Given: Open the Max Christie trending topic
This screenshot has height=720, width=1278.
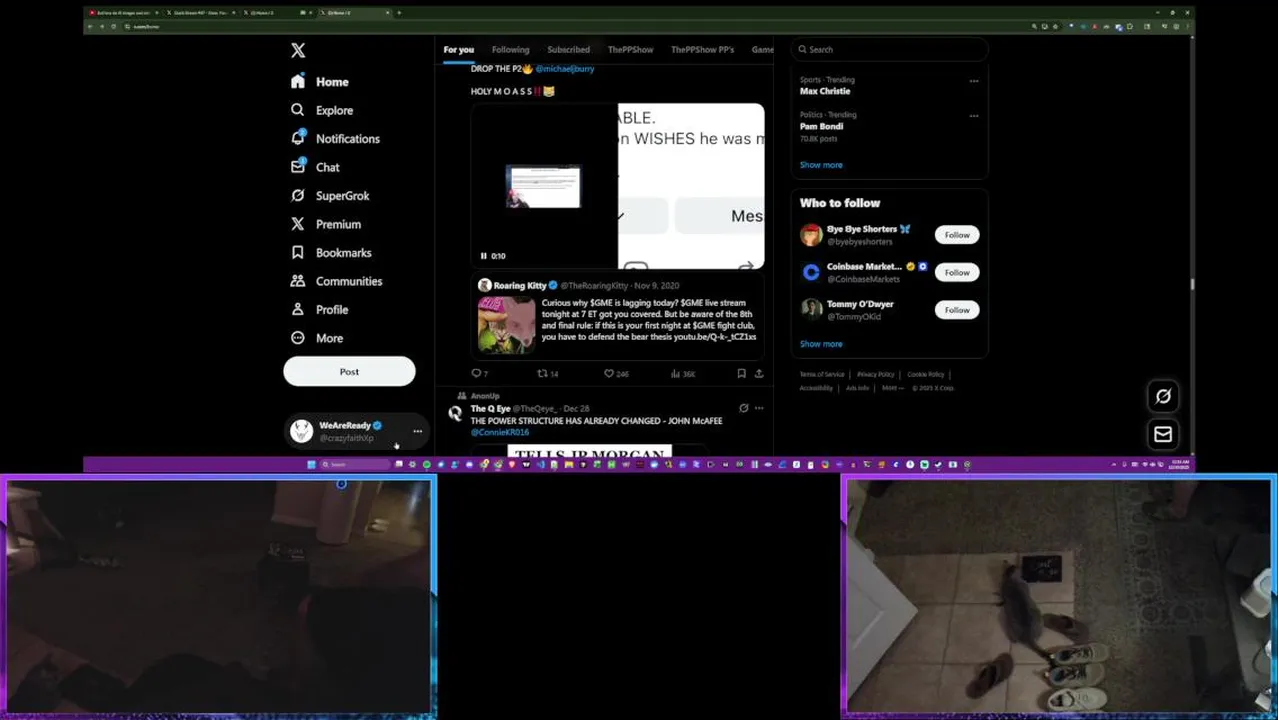Looking at the screenshot, I should [825, 91].
